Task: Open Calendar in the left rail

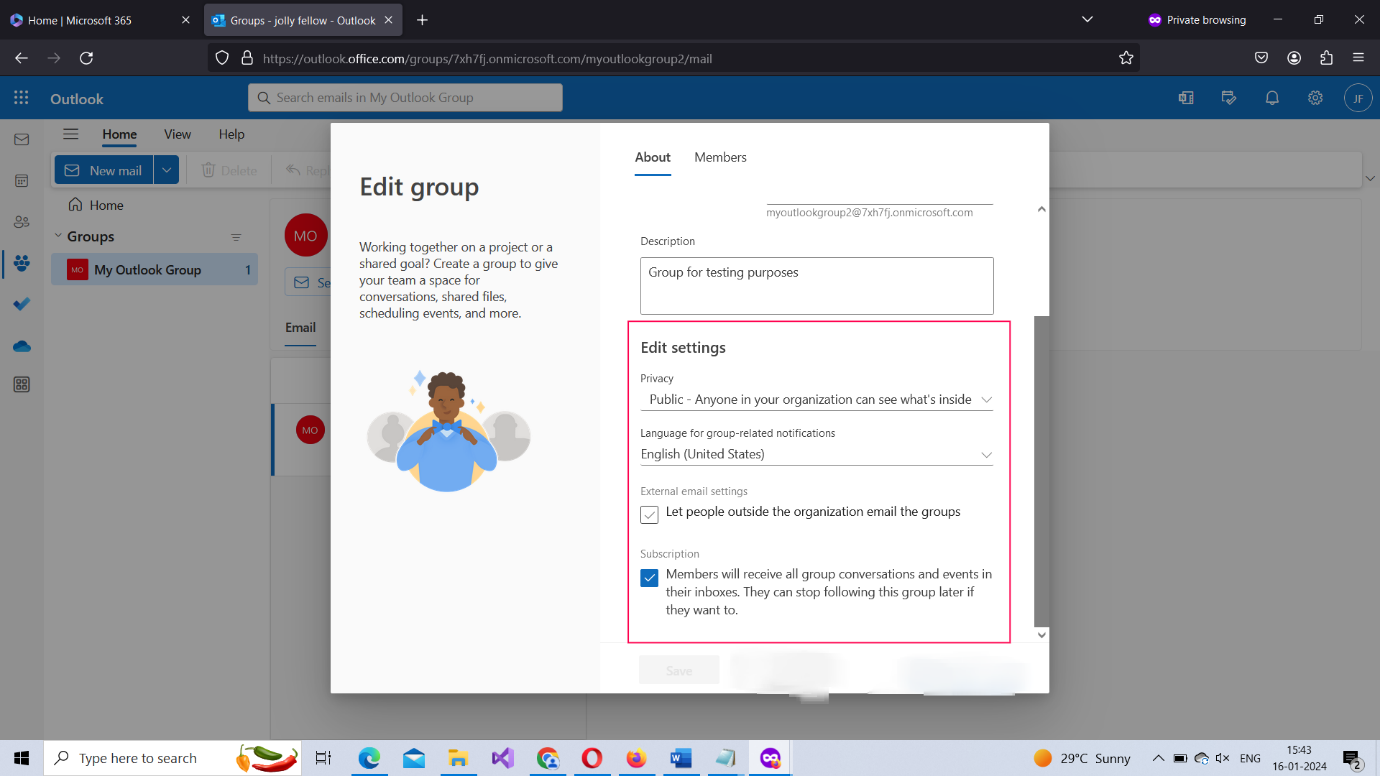Action: 21,181
